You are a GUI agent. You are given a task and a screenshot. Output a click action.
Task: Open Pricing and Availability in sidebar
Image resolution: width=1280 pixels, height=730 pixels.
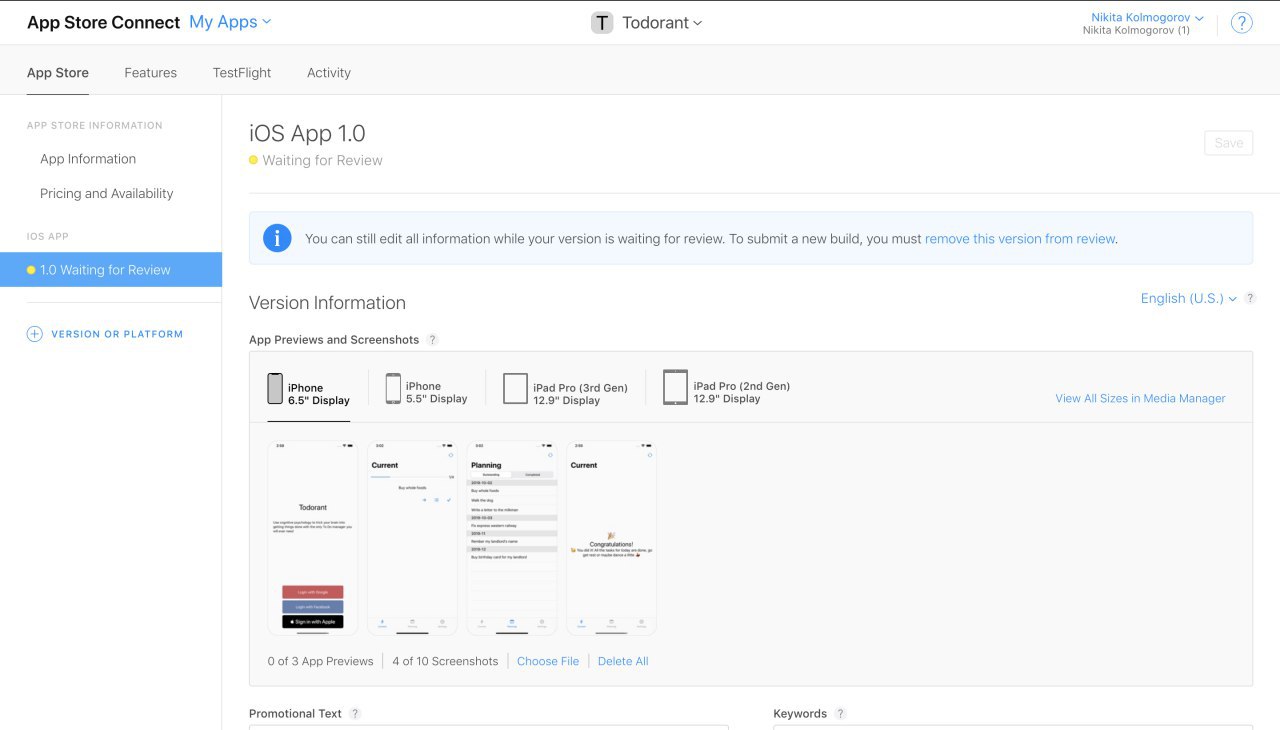pos(107,194)
